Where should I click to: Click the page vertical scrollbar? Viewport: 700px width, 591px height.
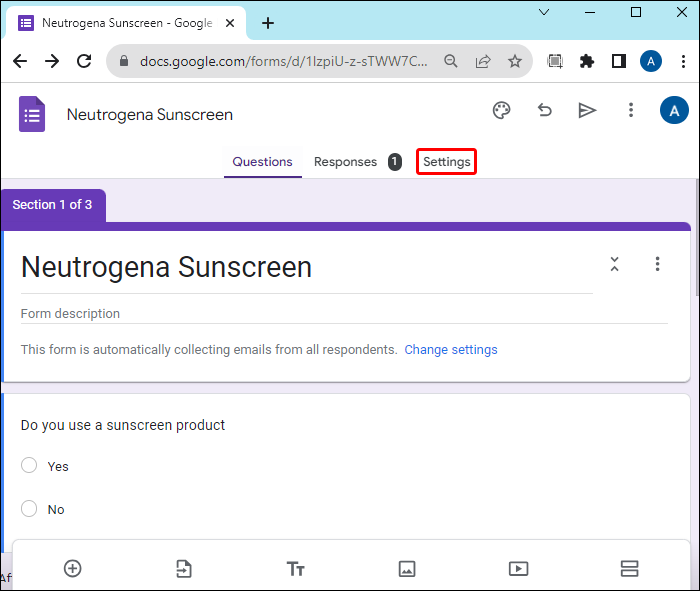[696, 237]
